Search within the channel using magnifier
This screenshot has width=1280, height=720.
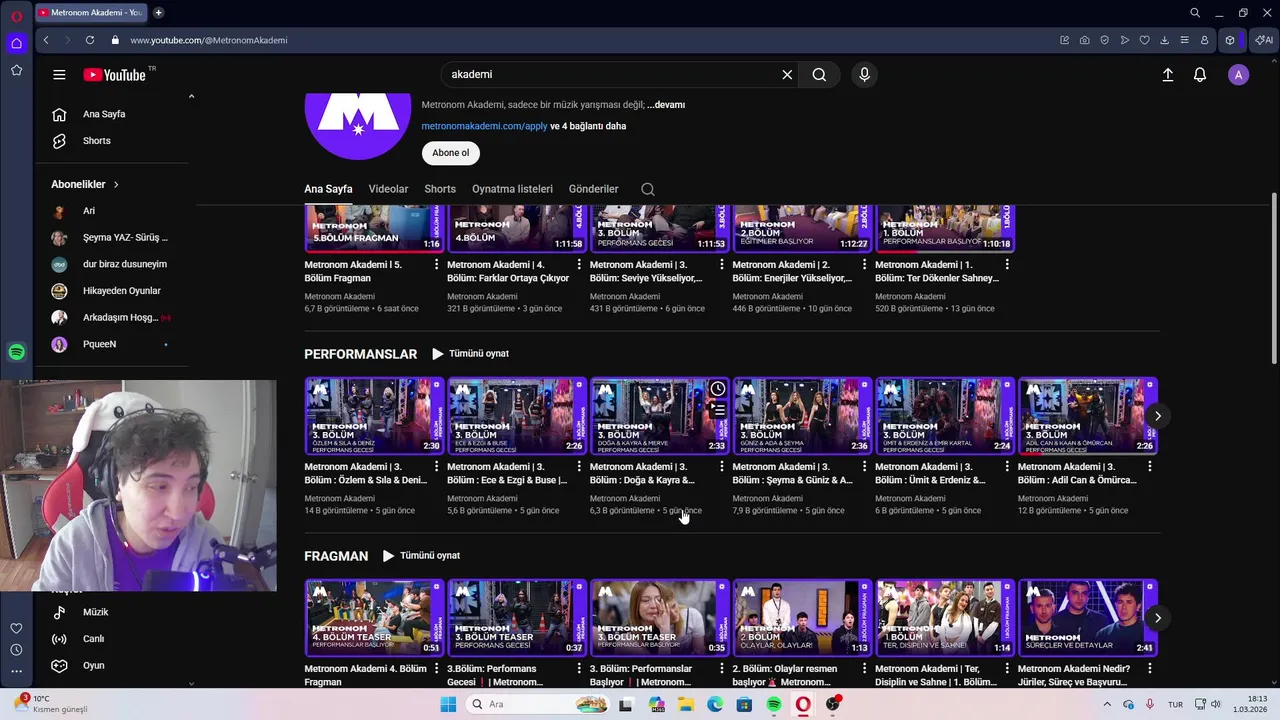[x=648, y=189]
